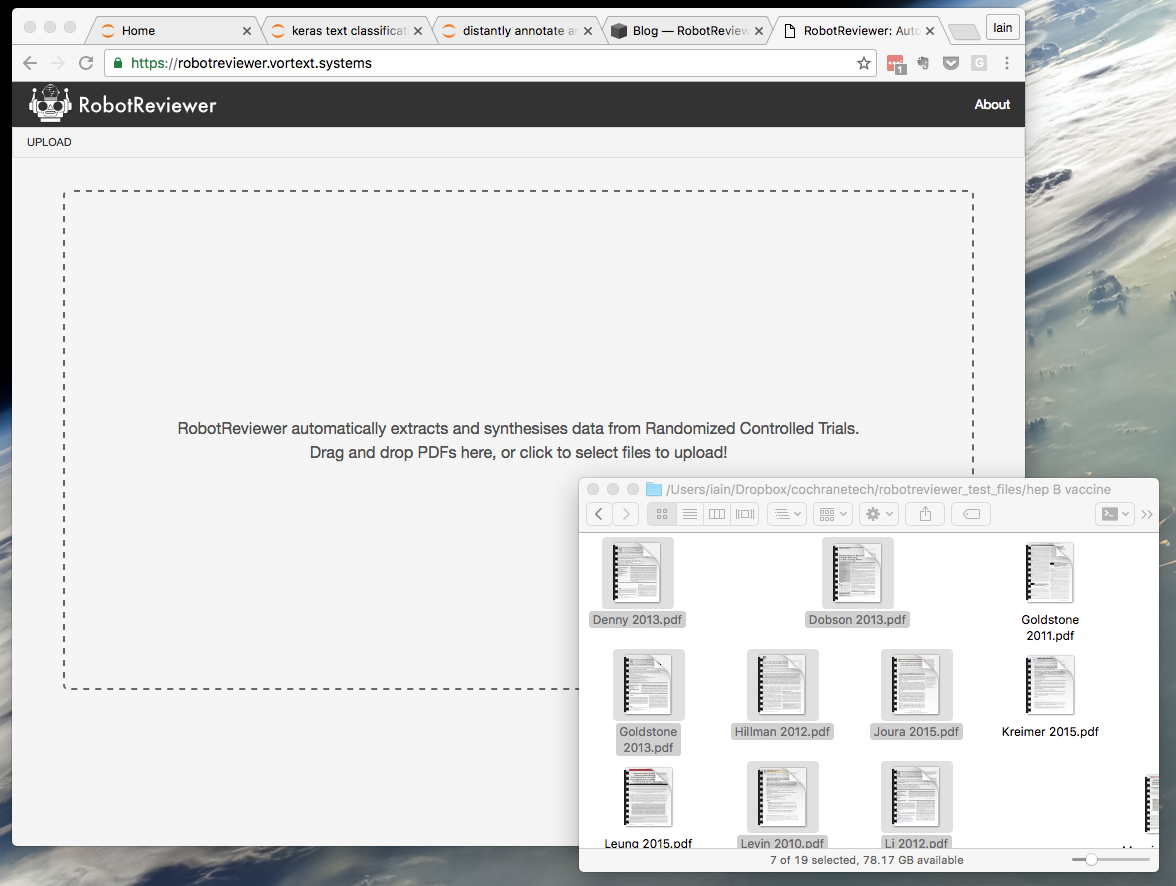Image resolution: width=1176 pixels, height=886 pixels.
Task: Click Finder share button
Action: click(x=926, y=514)
